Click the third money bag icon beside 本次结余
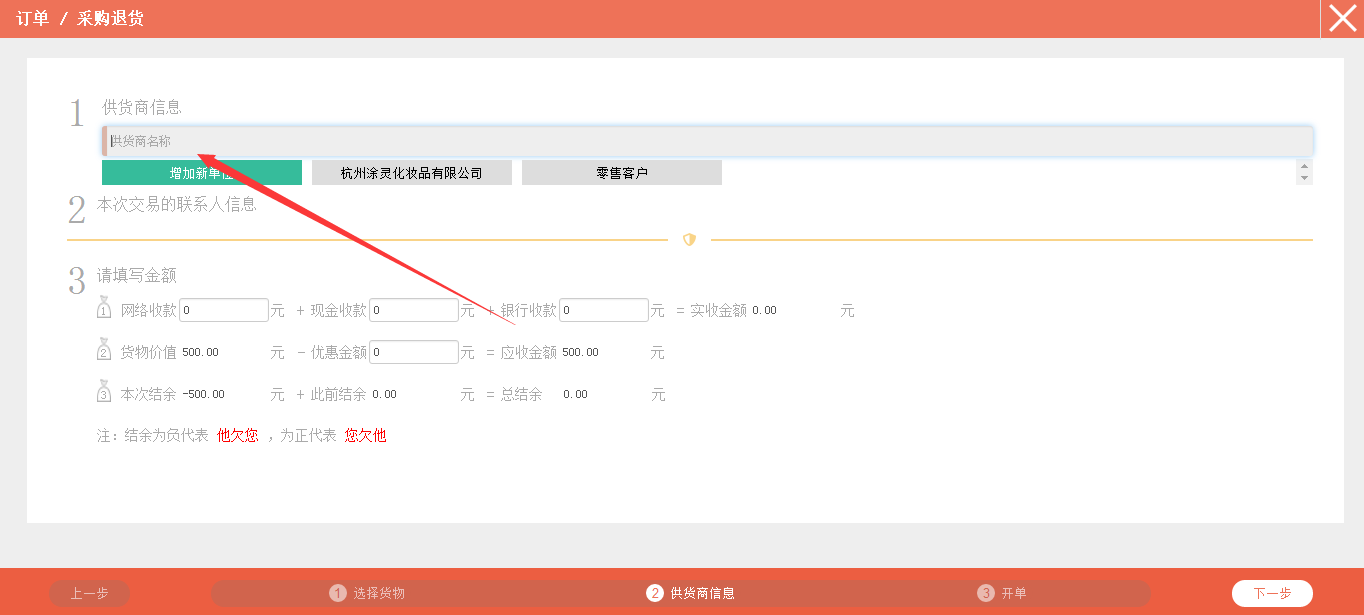 pos(104,391)
